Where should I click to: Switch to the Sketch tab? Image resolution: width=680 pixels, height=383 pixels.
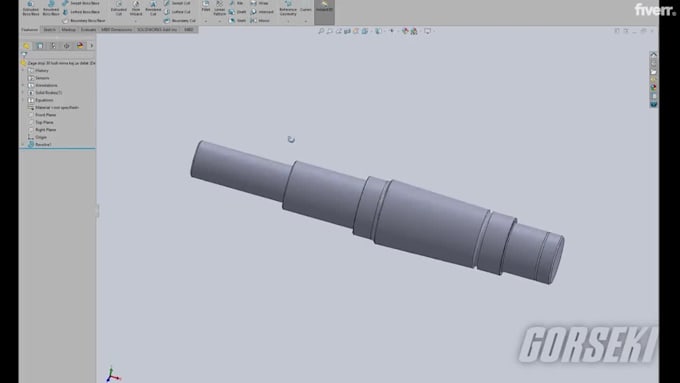tap(49, 29)
